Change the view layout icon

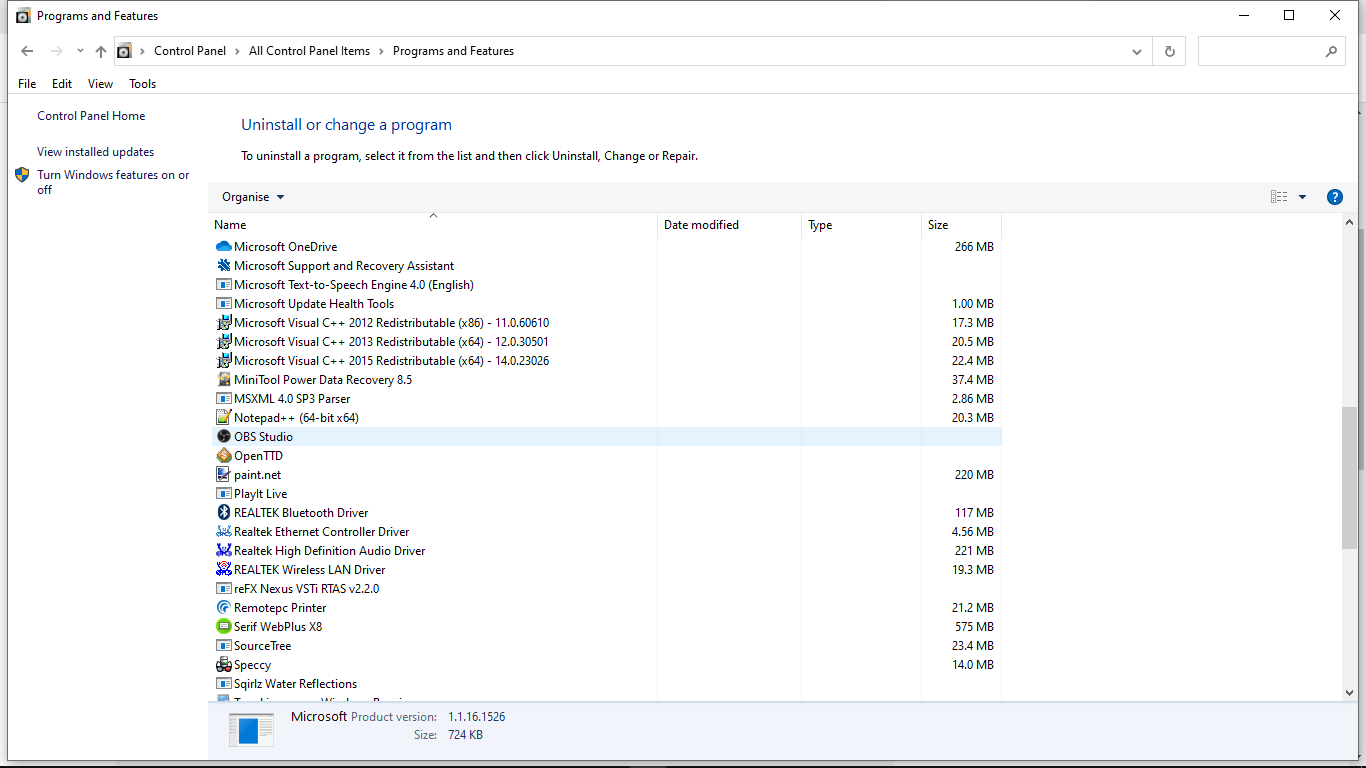coord(1279,197)
